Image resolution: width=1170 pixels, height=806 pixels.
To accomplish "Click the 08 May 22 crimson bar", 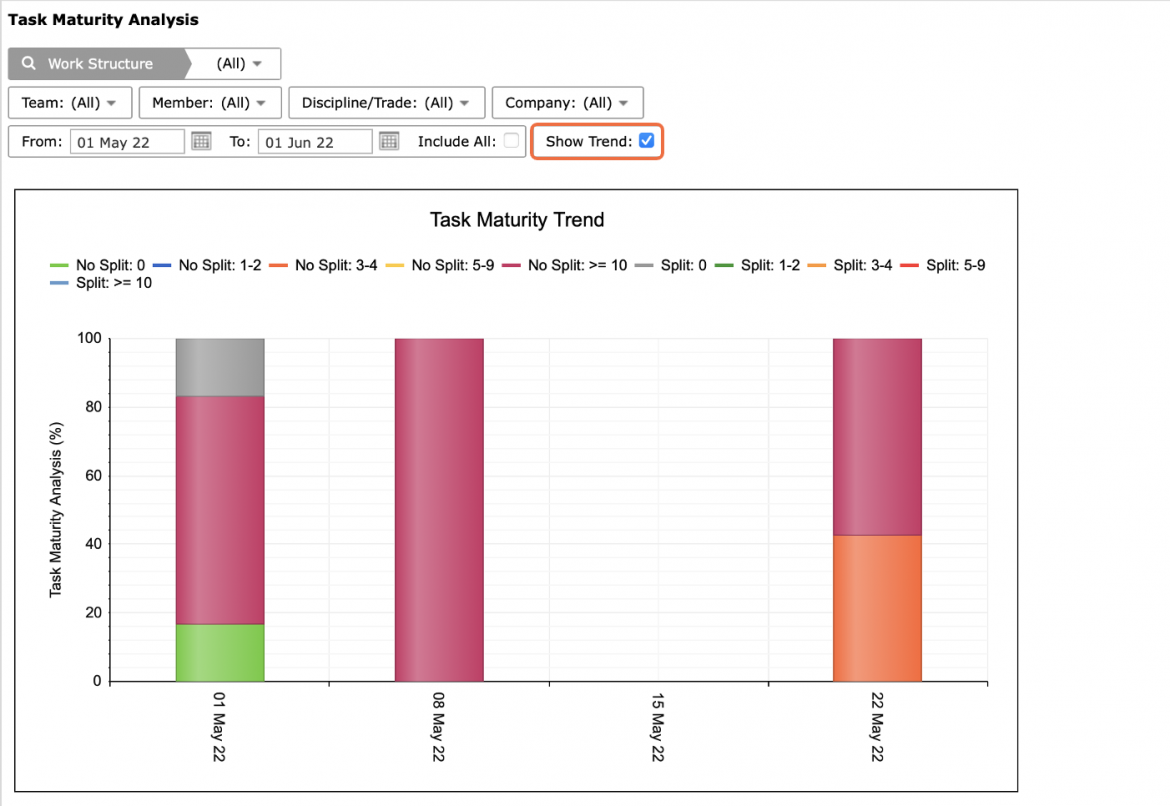I will (x=439, y=510).
